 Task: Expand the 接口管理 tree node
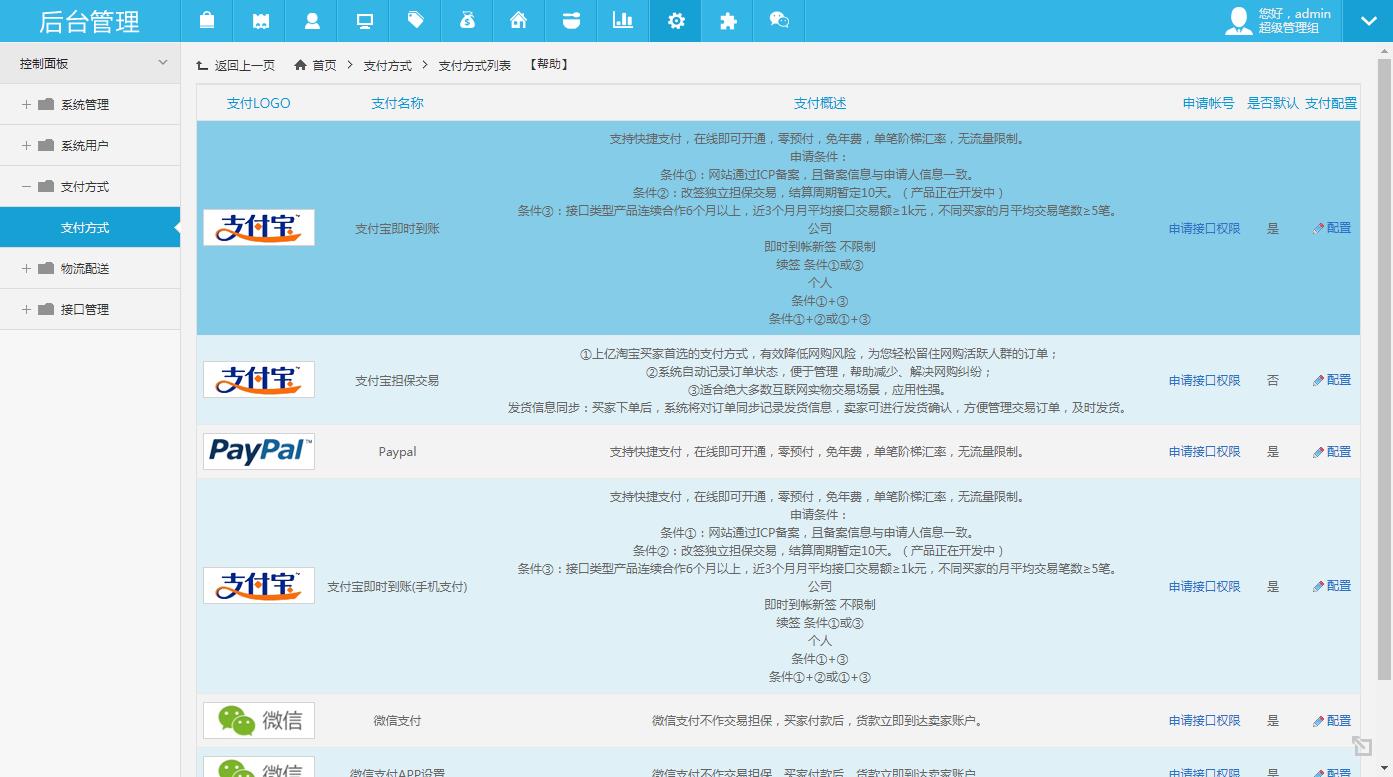point(26,309)
